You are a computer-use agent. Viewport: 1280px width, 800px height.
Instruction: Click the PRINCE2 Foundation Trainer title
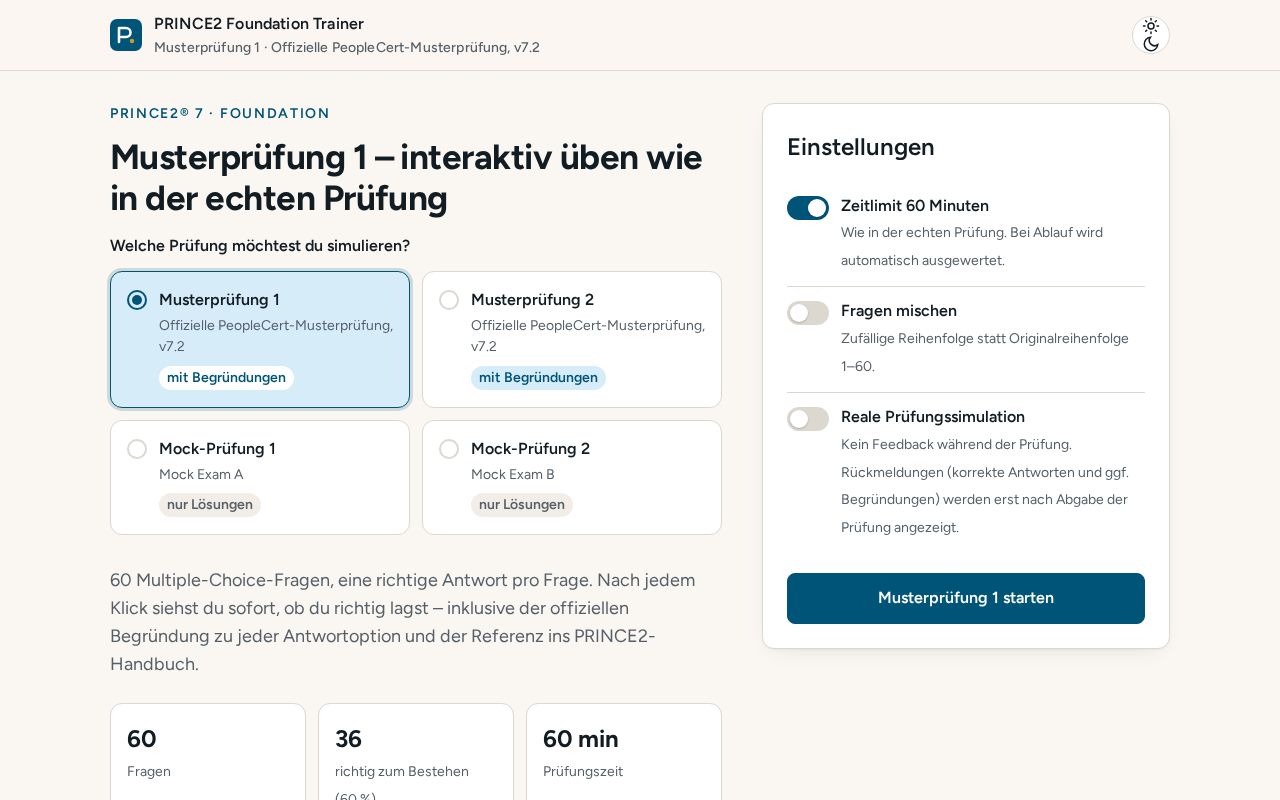click(259, 23)
